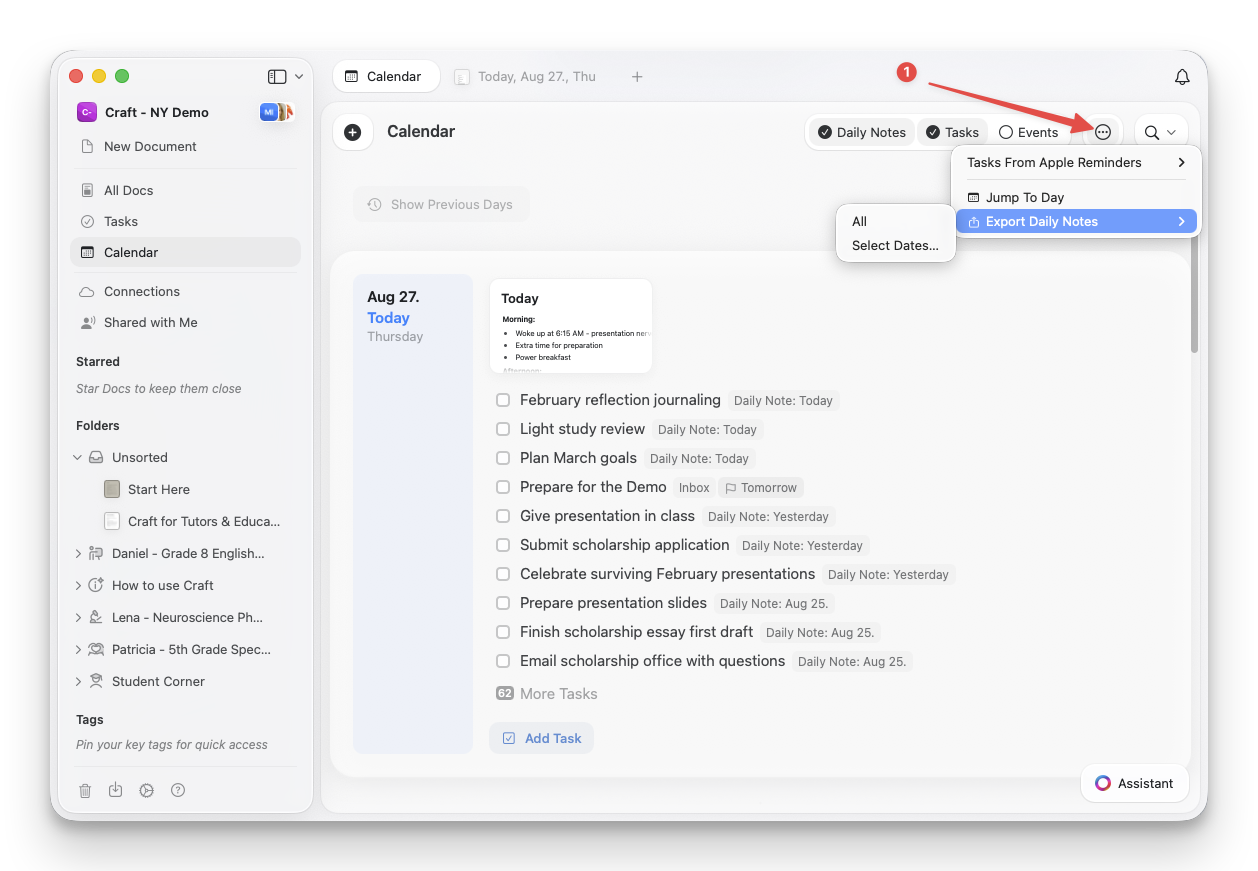This screenshot has height=871, width=1258.
Task: Click the Tomorrow flag tag on demo task
Action: pos(761,488)
